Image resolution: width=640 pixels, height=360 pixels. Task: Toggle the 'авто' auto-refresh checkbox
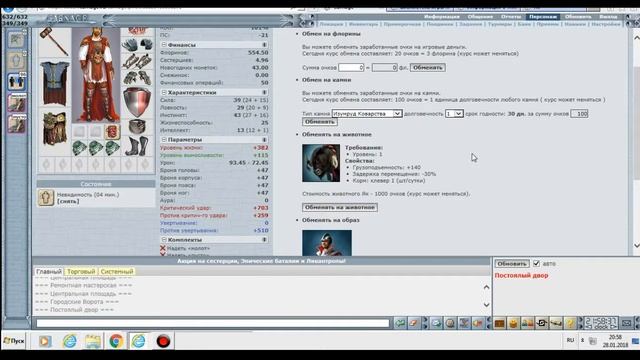tap(536, 263)
